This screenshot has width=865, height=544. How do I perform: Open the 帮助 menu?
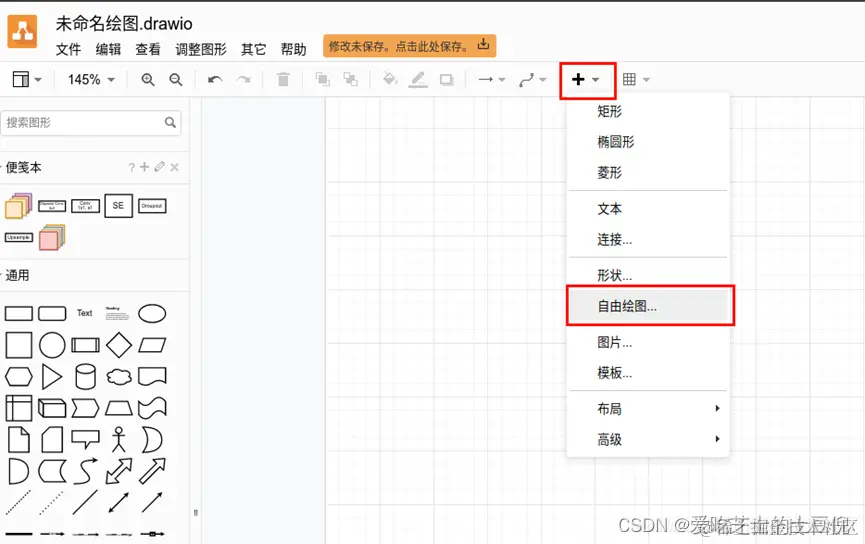[293, 50]
